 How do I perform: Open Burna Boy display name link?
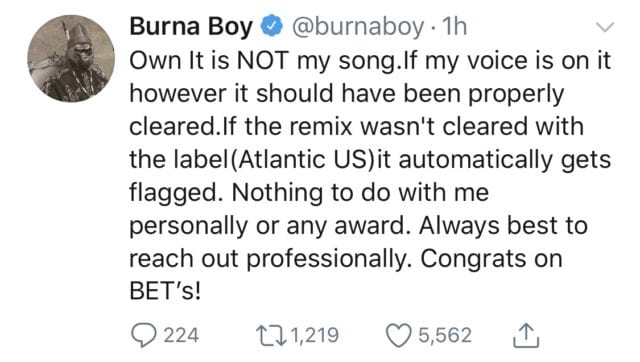[x=191, y=26]
